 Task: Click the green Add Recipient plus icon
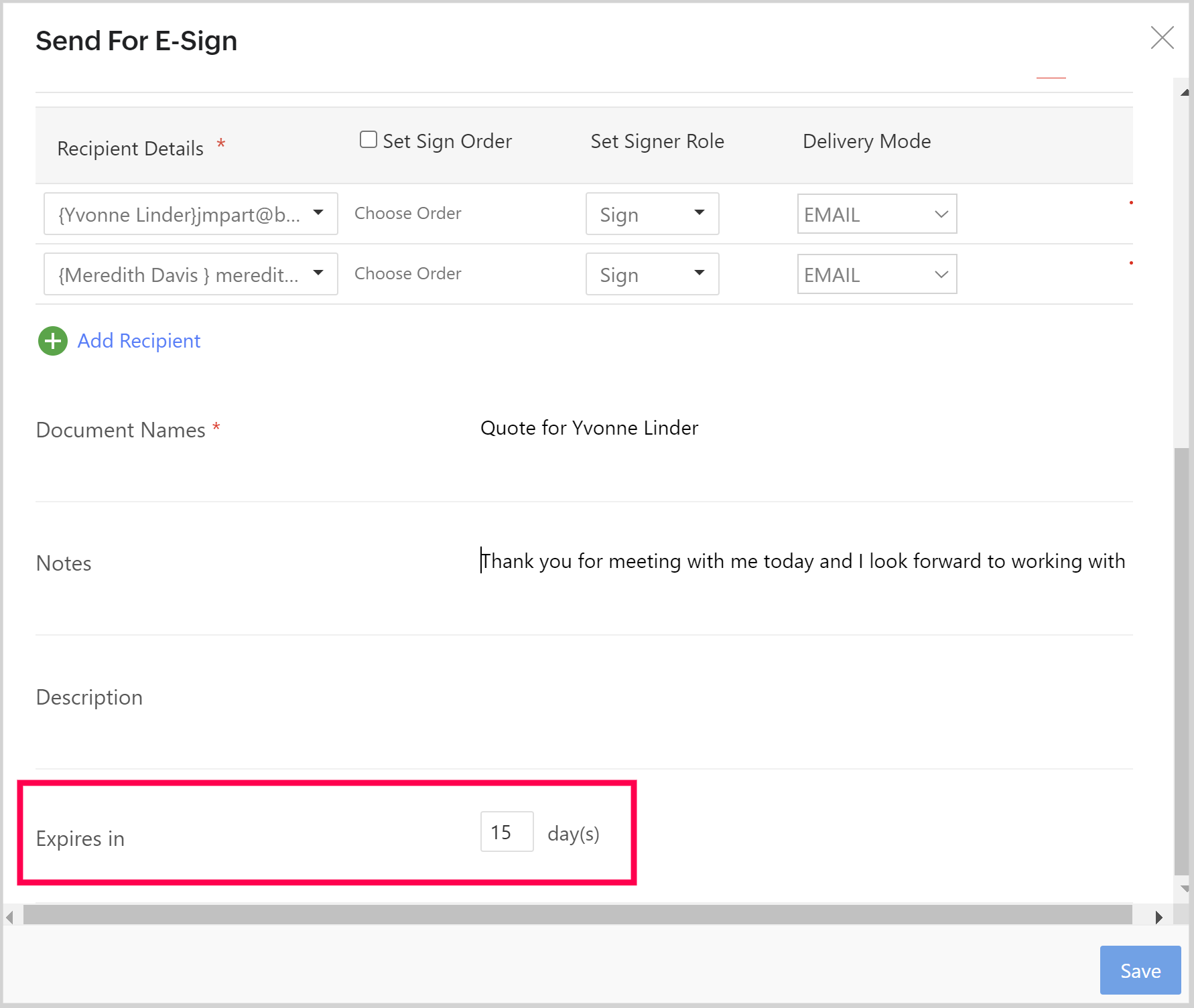click(53, 341)
